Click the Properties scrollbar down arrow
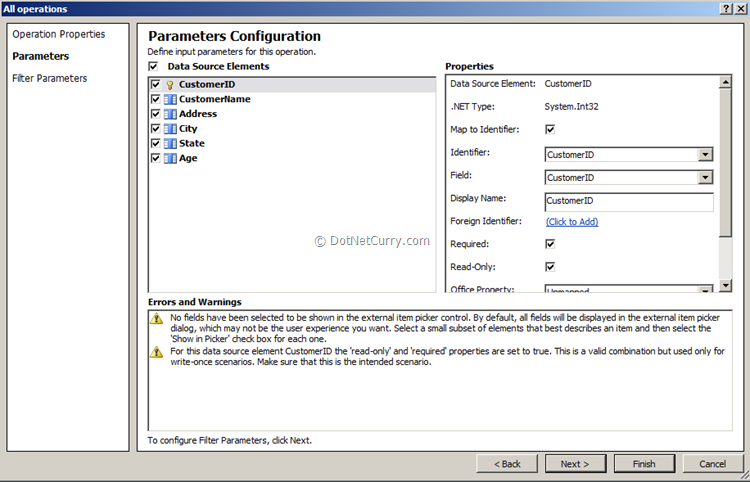The image size is (750, 482). pyautogui.click(x=725, y=285)
